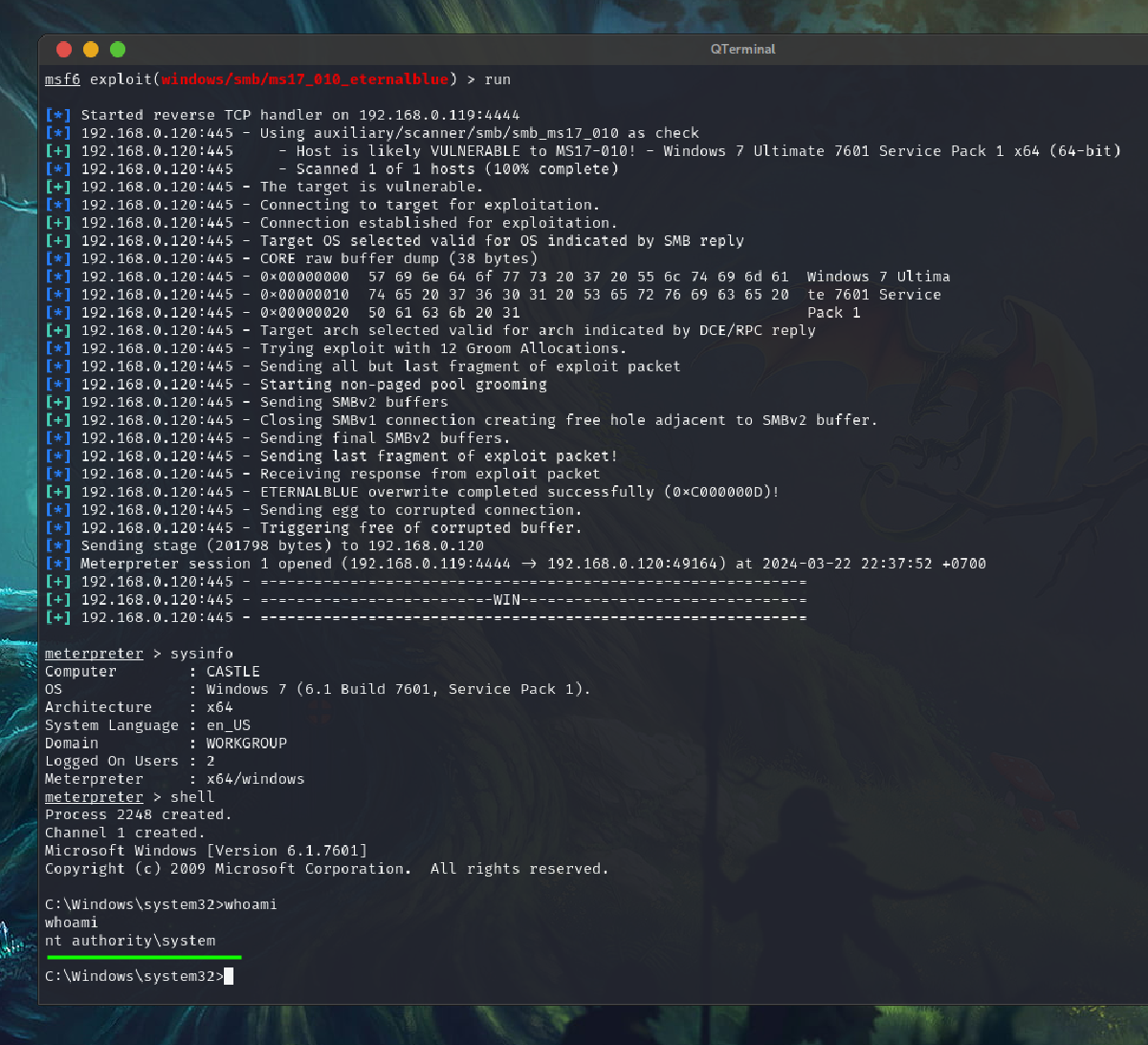The height and width of the screenshot is (1045, 1148).
Task: Click 'Logged On Users : 2' entry
Action: pyautogui.click(x=129, y=762)
